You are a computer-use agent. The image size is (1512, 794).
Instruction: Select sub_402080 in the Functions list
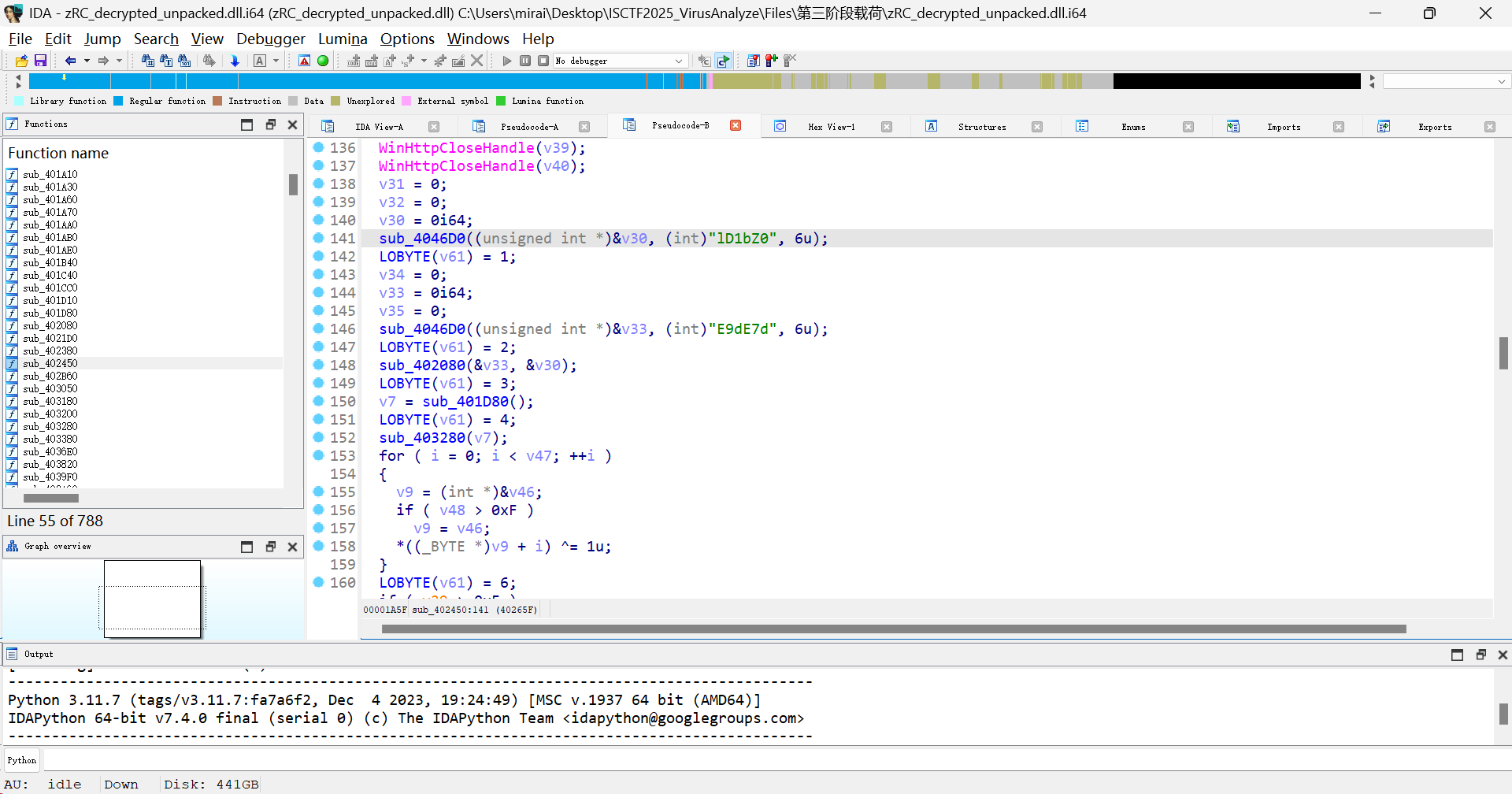pyautogui.click(x=50, y=325)
